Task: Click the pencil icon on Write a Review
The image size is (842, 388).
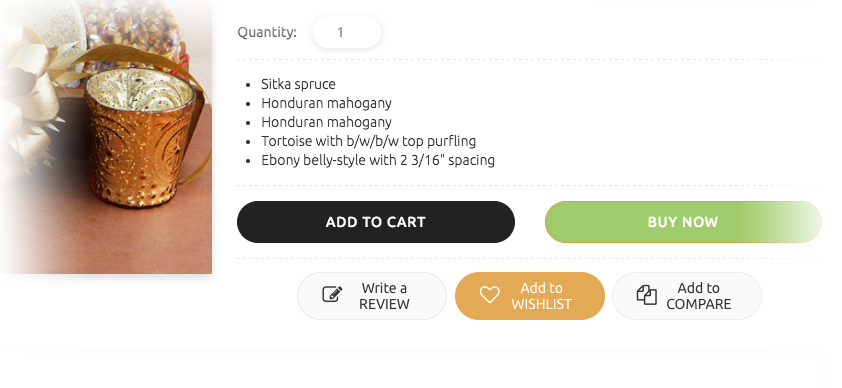Action: (332, 294)
